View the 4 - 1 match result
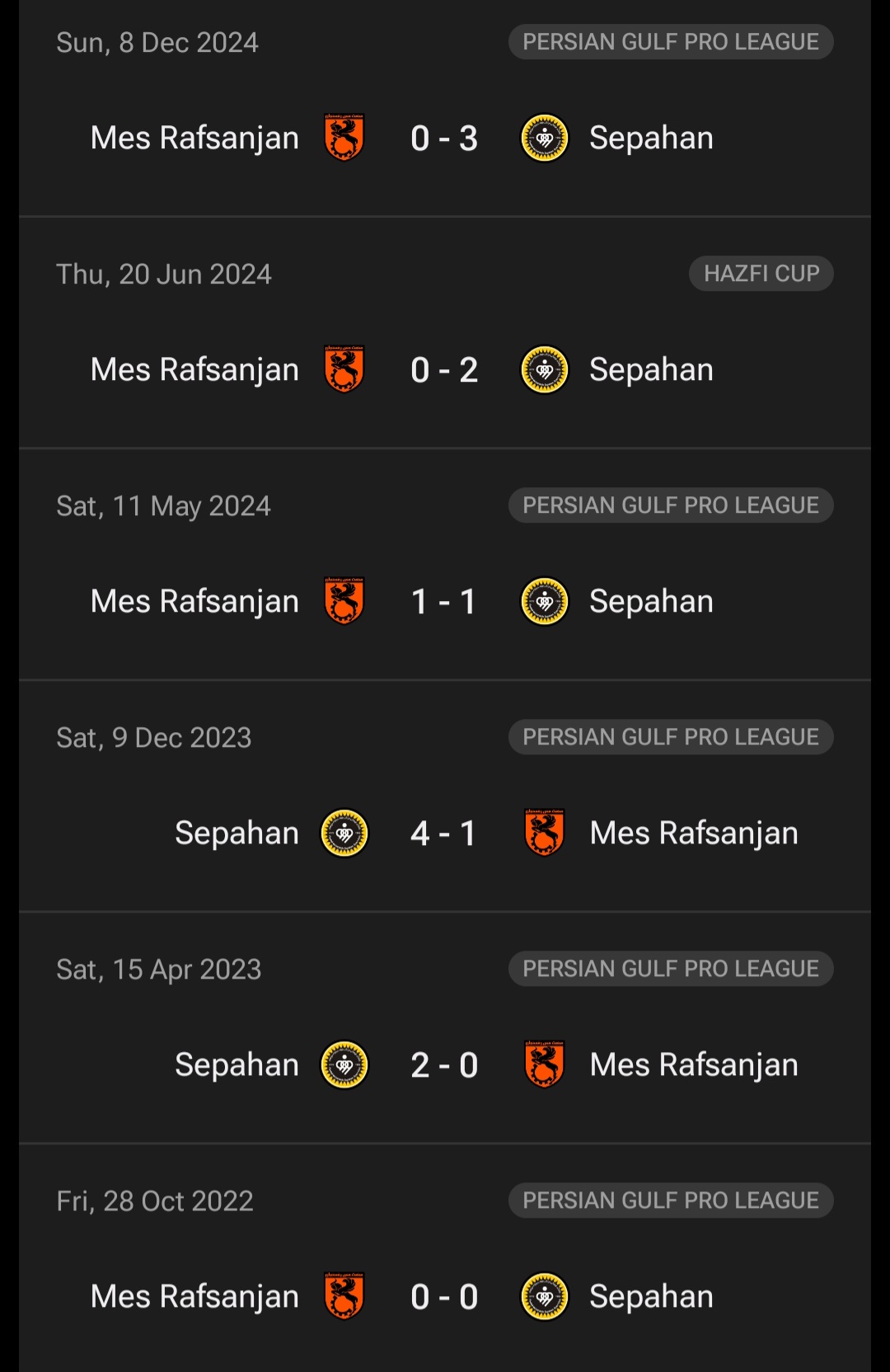890x1372 pixels. (444, 834)
